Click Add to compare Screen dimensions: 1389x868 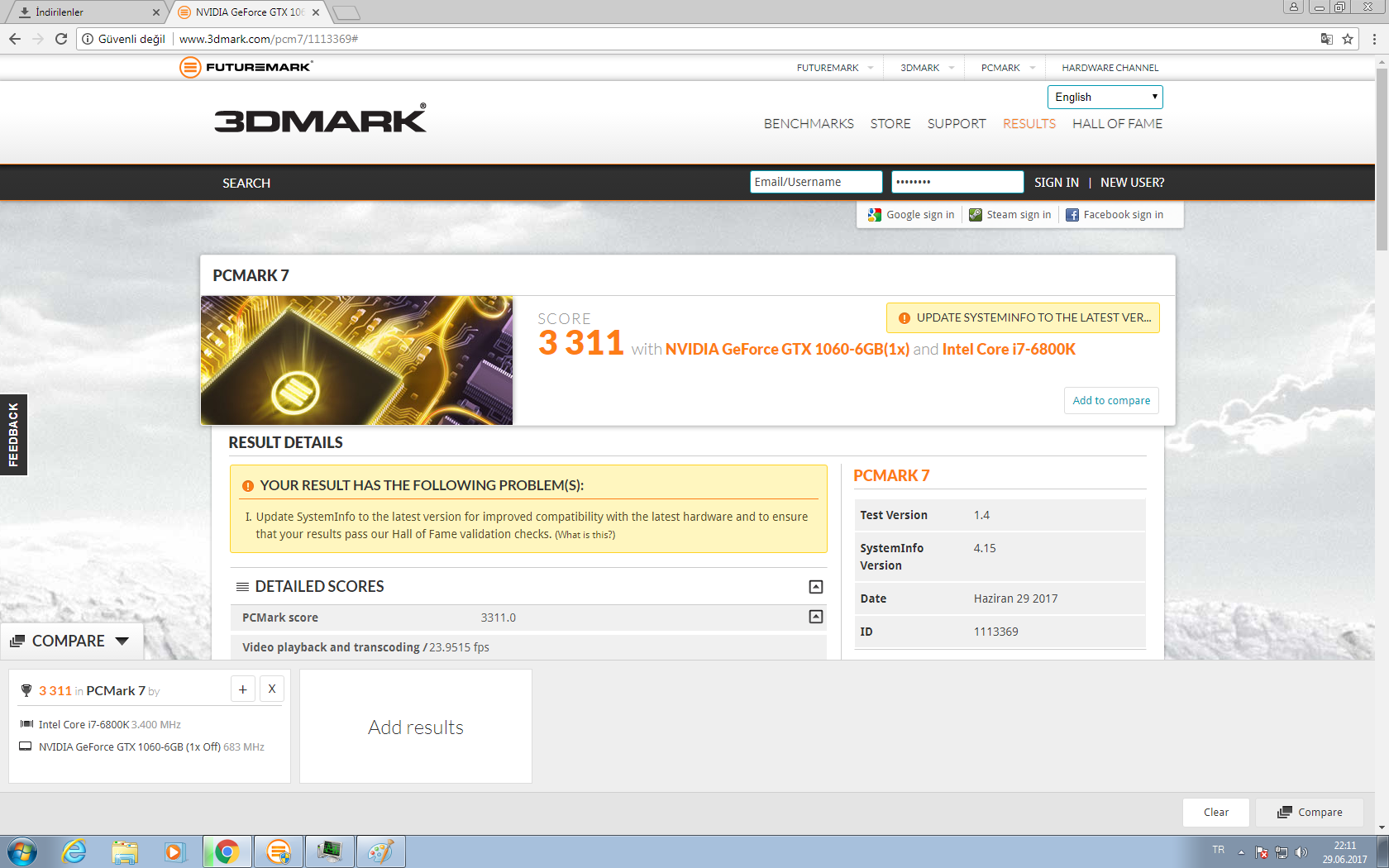coord(1111,400)
